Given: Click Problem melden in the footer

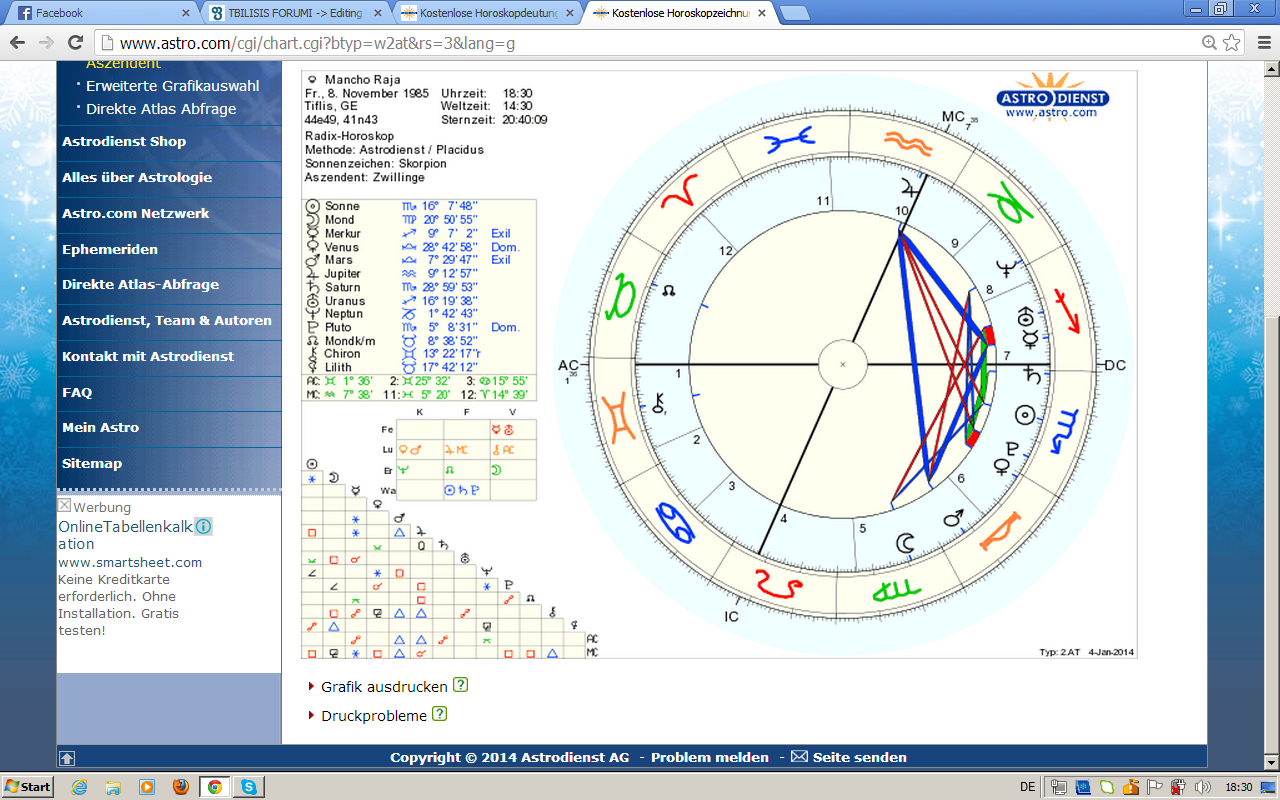Looking at the screenshot, I should click(x=710, y=758).
